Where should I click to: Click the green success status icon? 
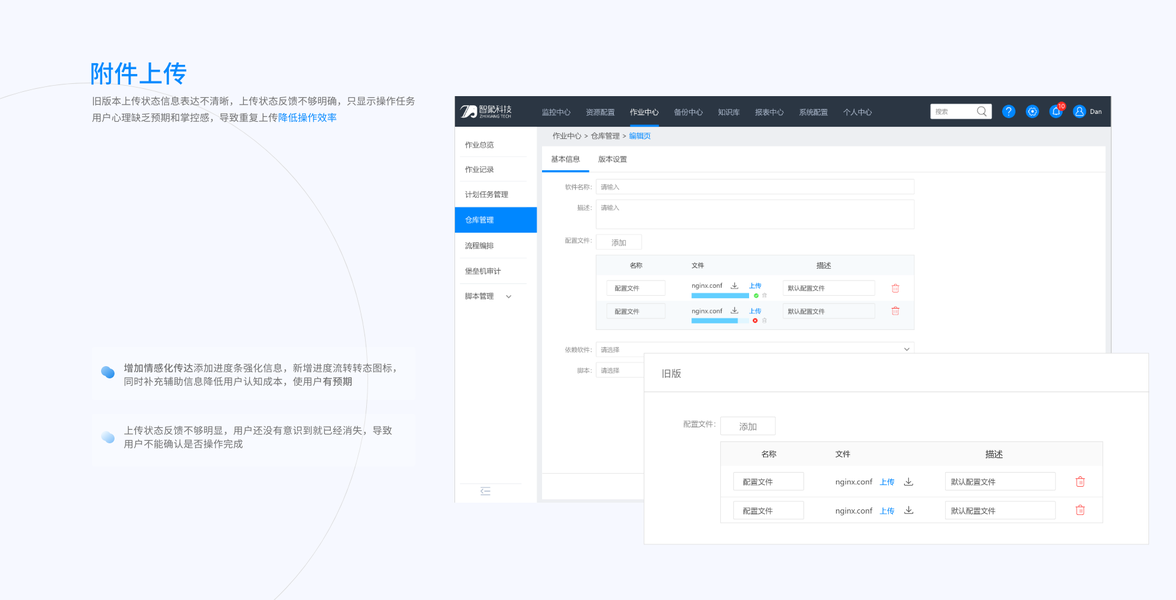pos(756,296)
